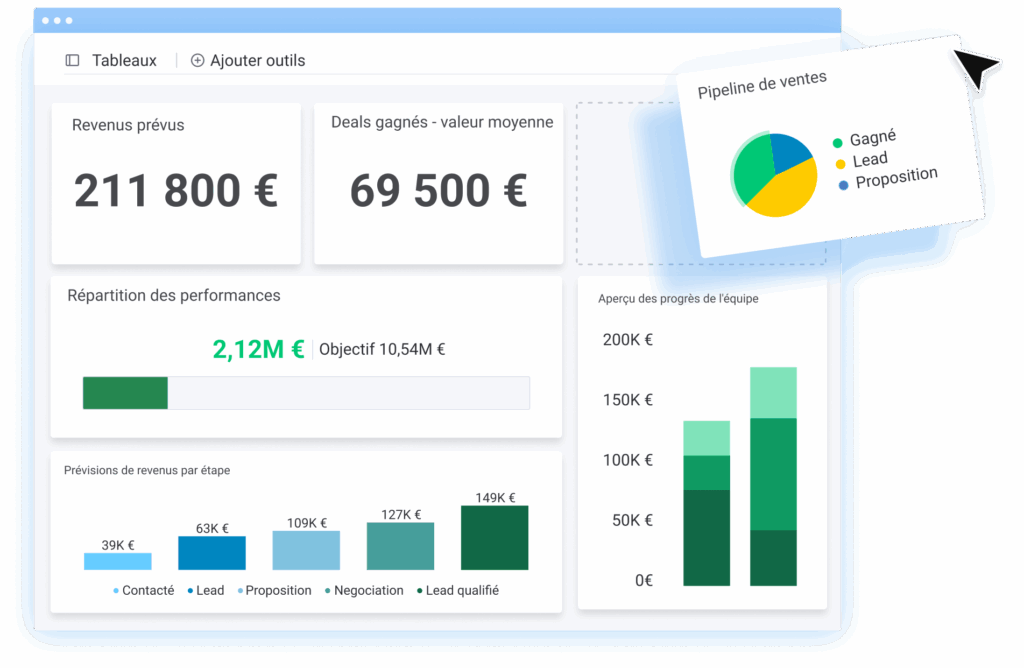Open the Tableaux menu label

(x=124, y=61)
